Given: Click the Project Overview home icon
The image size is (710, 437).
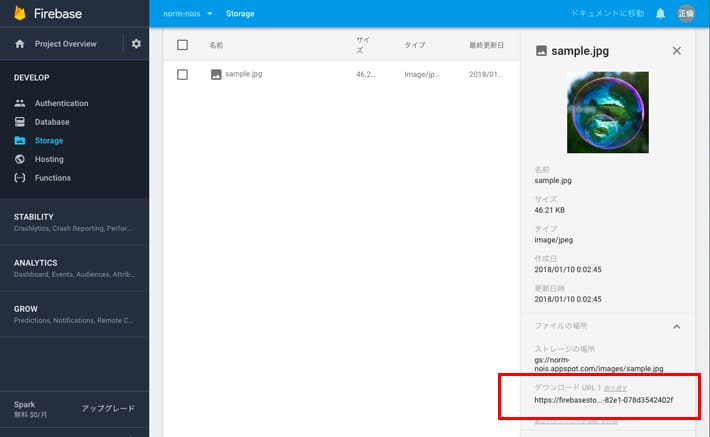Looking at the screenshot, I should [x=20, y=44].
